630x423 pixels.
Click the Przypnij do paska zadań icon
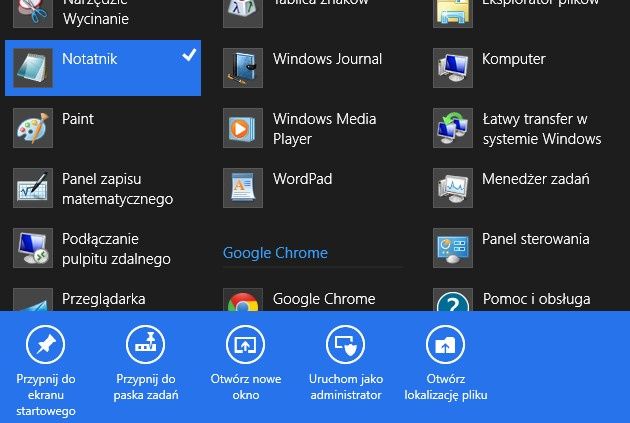(145, 345)
